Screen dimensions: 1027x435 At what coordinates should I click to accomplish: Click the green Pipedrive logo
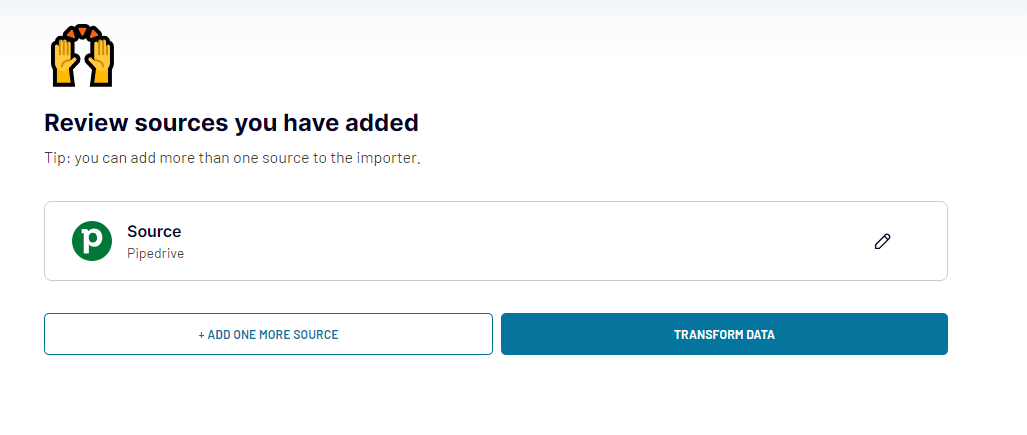pos(92,241)
